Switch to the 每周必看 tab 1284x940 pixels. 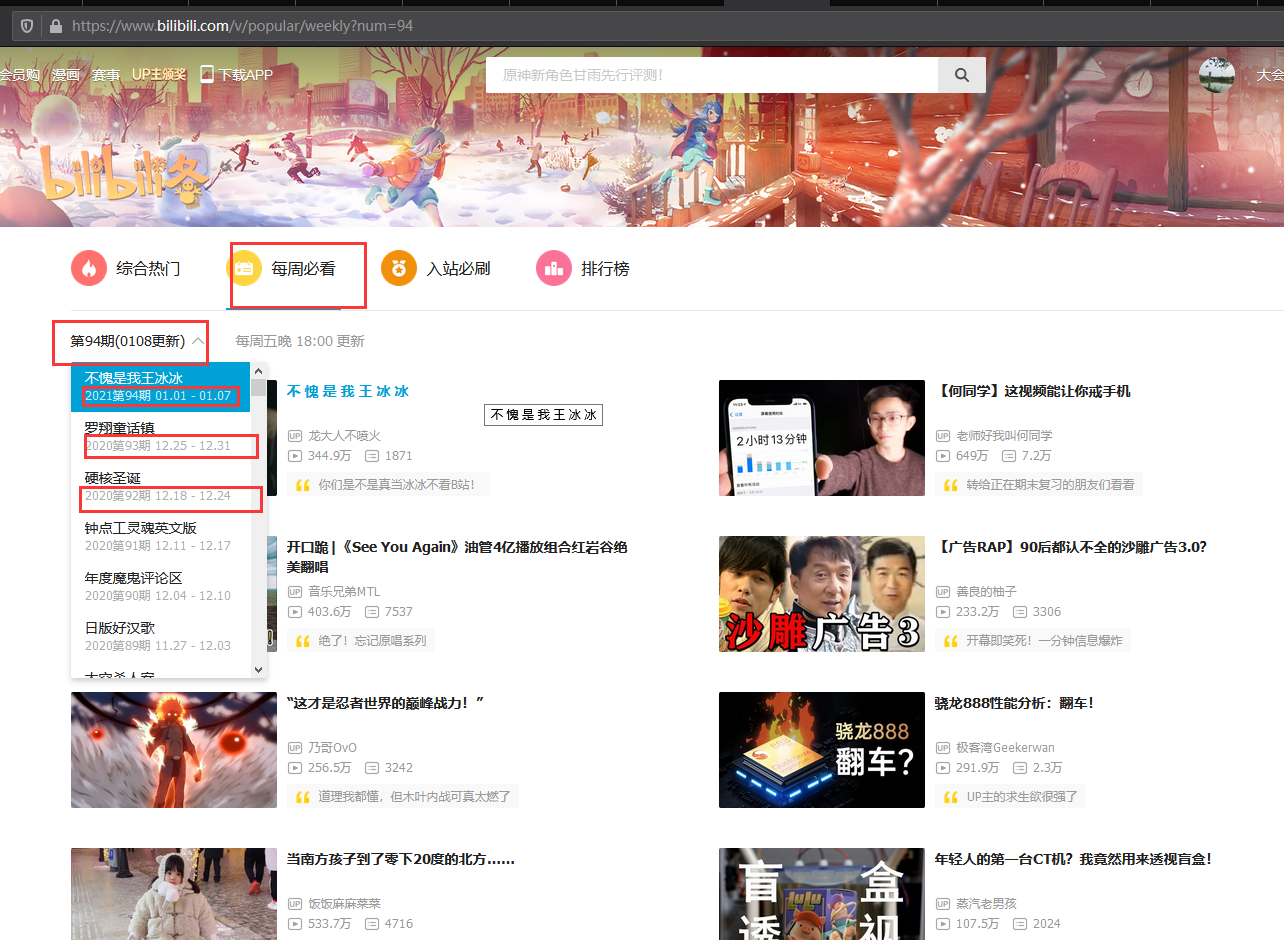click(281, 269)
